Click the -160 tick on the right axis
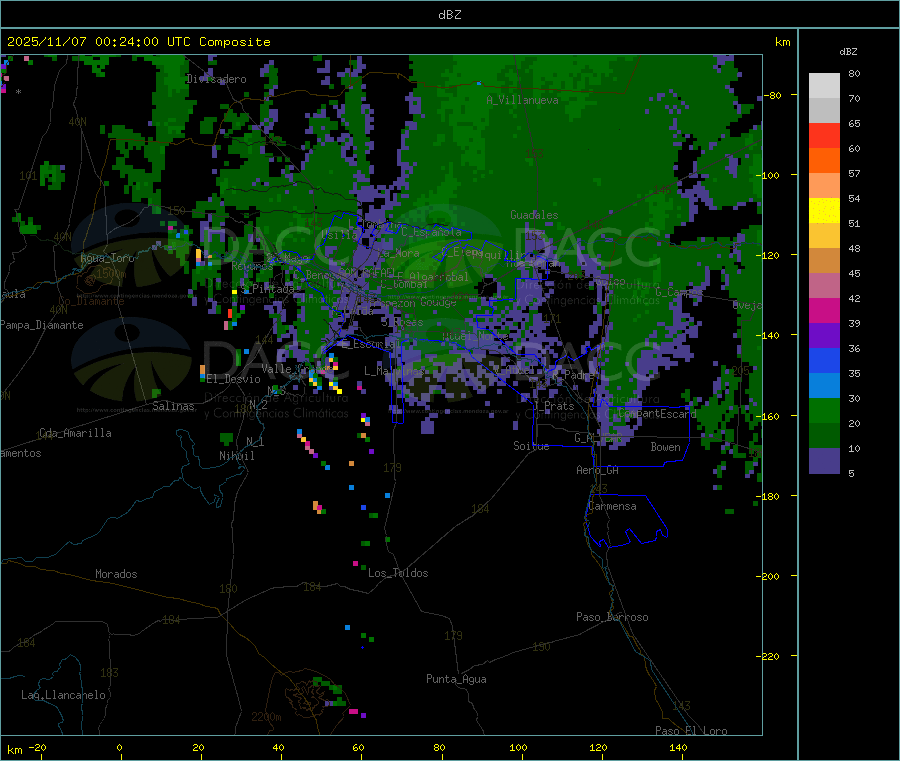 click(x=769, y=416)
